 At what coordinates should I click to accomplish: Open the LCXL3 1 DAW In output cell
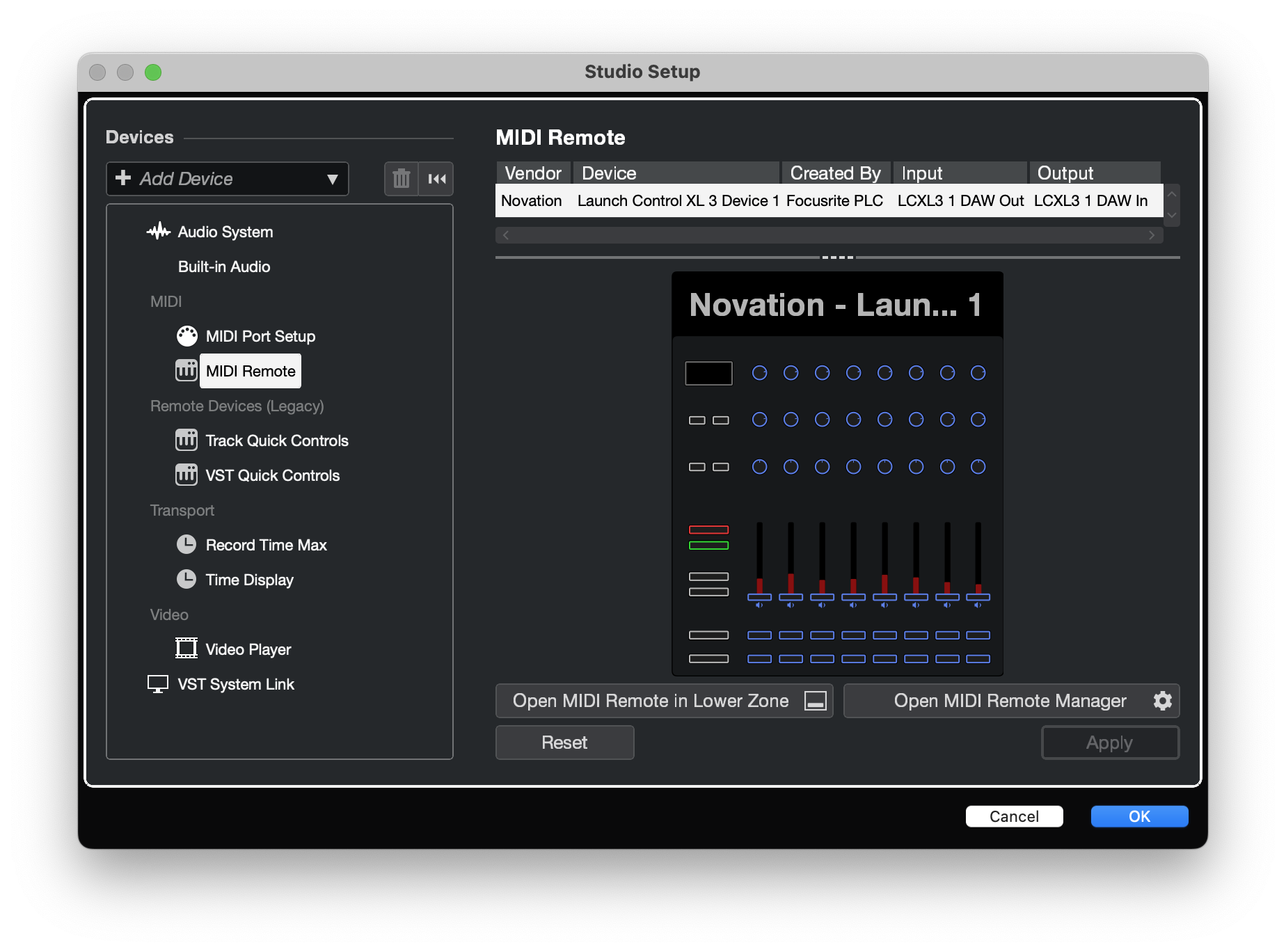pos(1090,200)
